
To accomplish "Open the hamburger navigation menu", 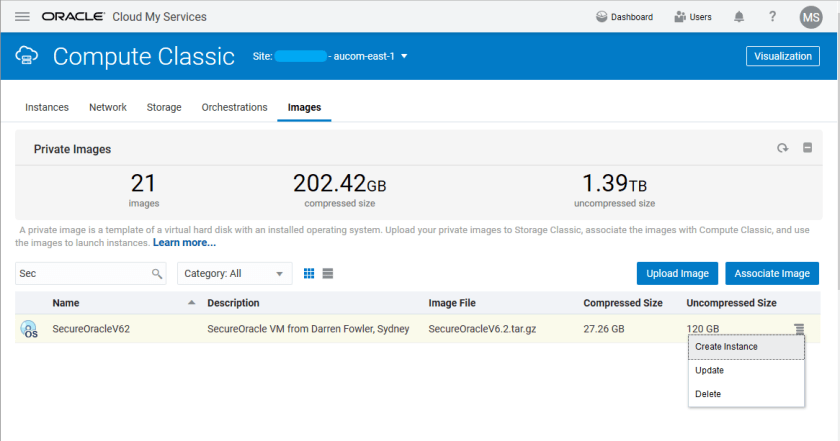I will (x=22, y=17).
